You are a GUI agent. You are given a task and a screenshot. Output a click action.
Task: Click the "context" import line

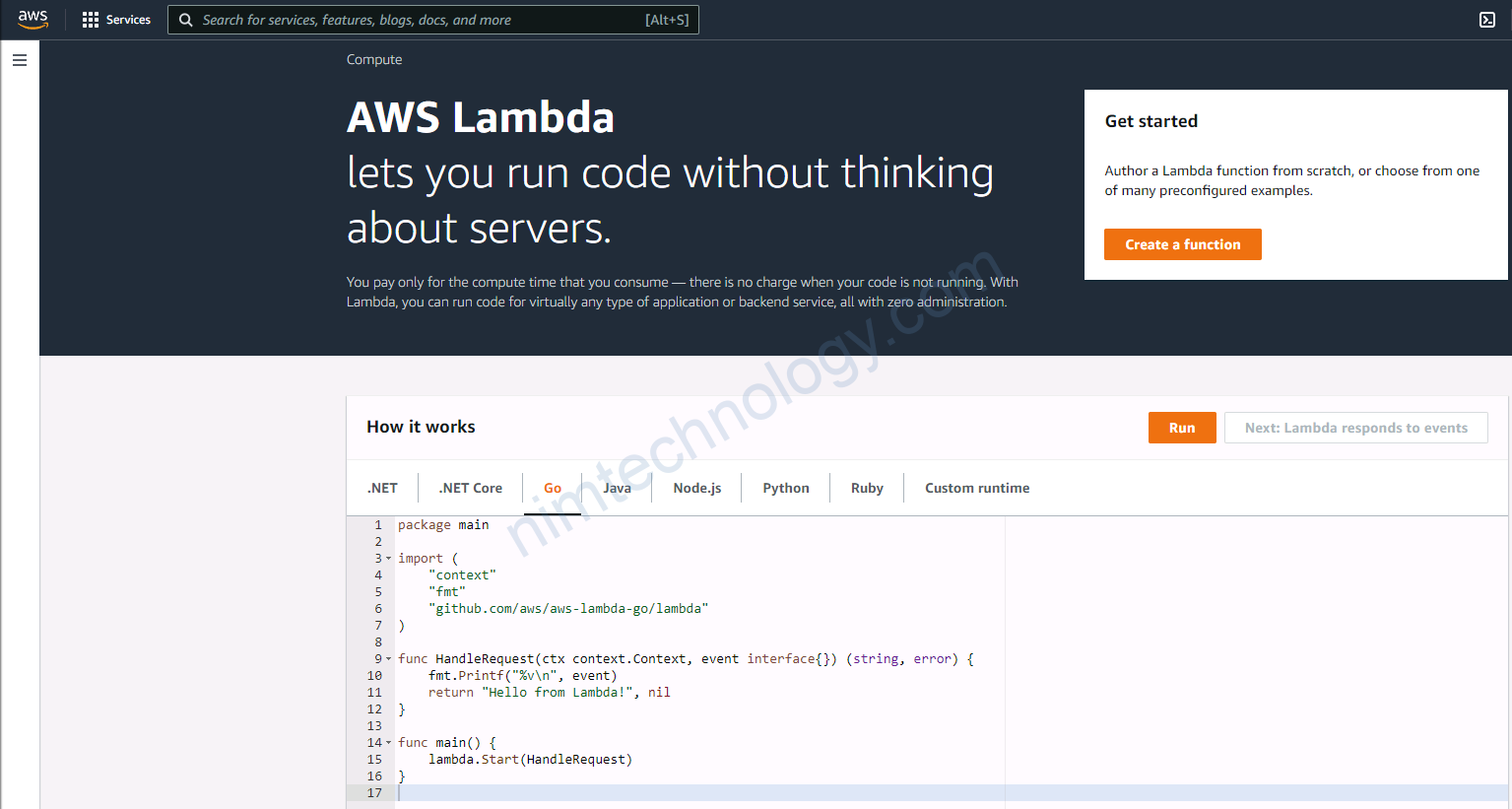pyautogui.click(x=462, y=575)
